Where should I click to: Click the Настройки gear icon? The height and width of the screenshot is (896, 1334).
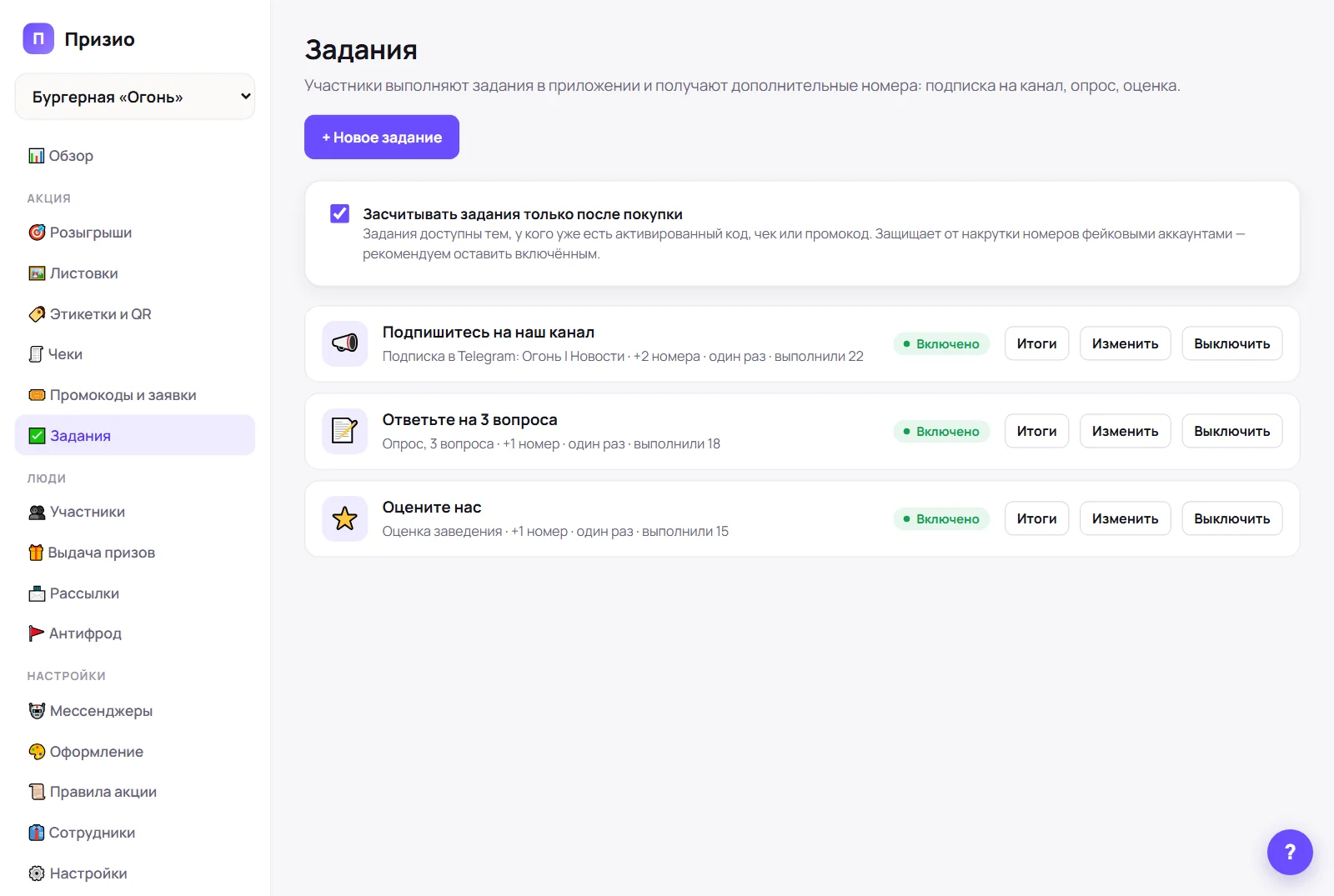(37, 873)
